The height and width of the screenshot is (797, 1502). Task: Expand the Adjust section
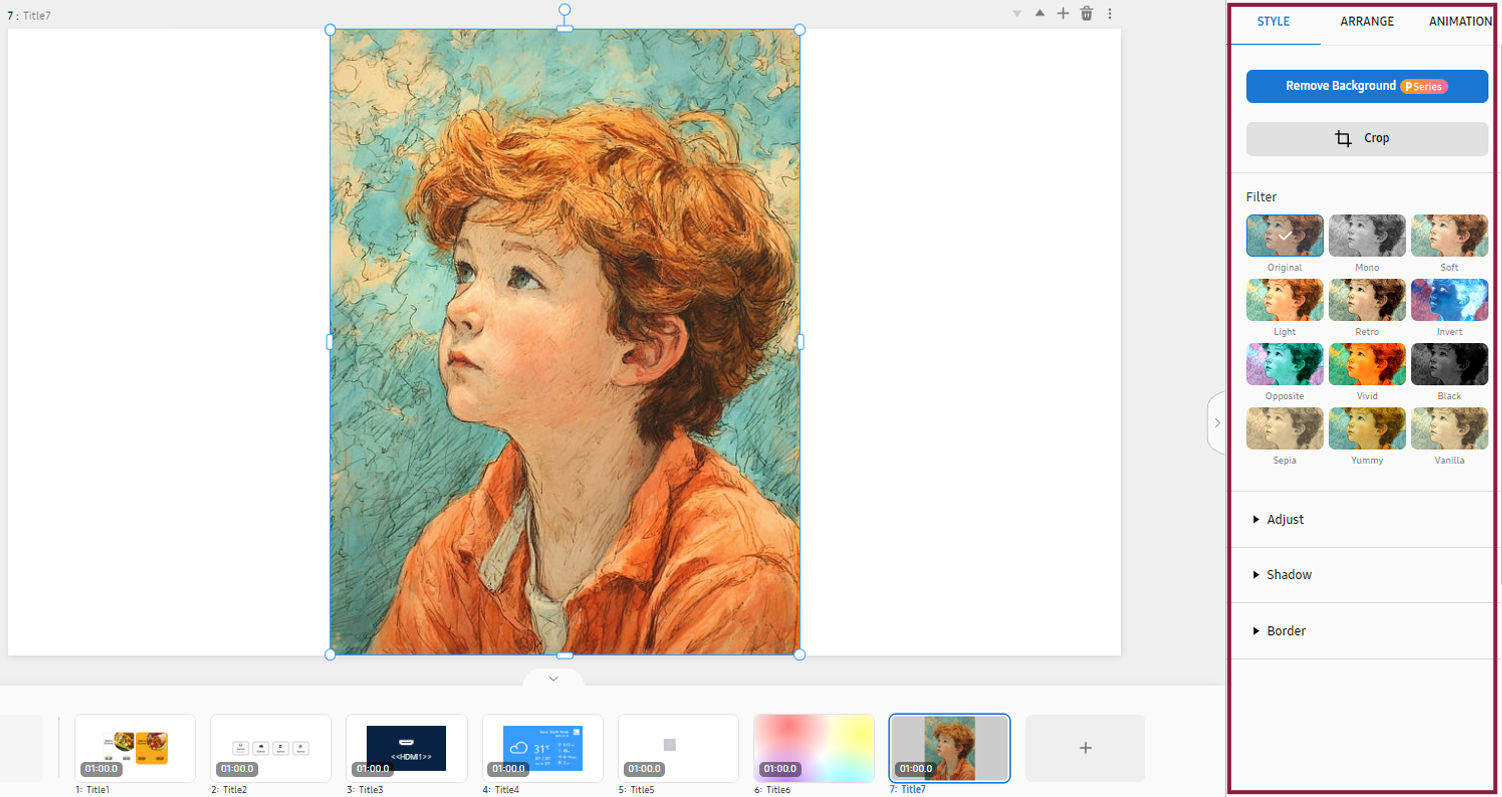click(1284, 520)
